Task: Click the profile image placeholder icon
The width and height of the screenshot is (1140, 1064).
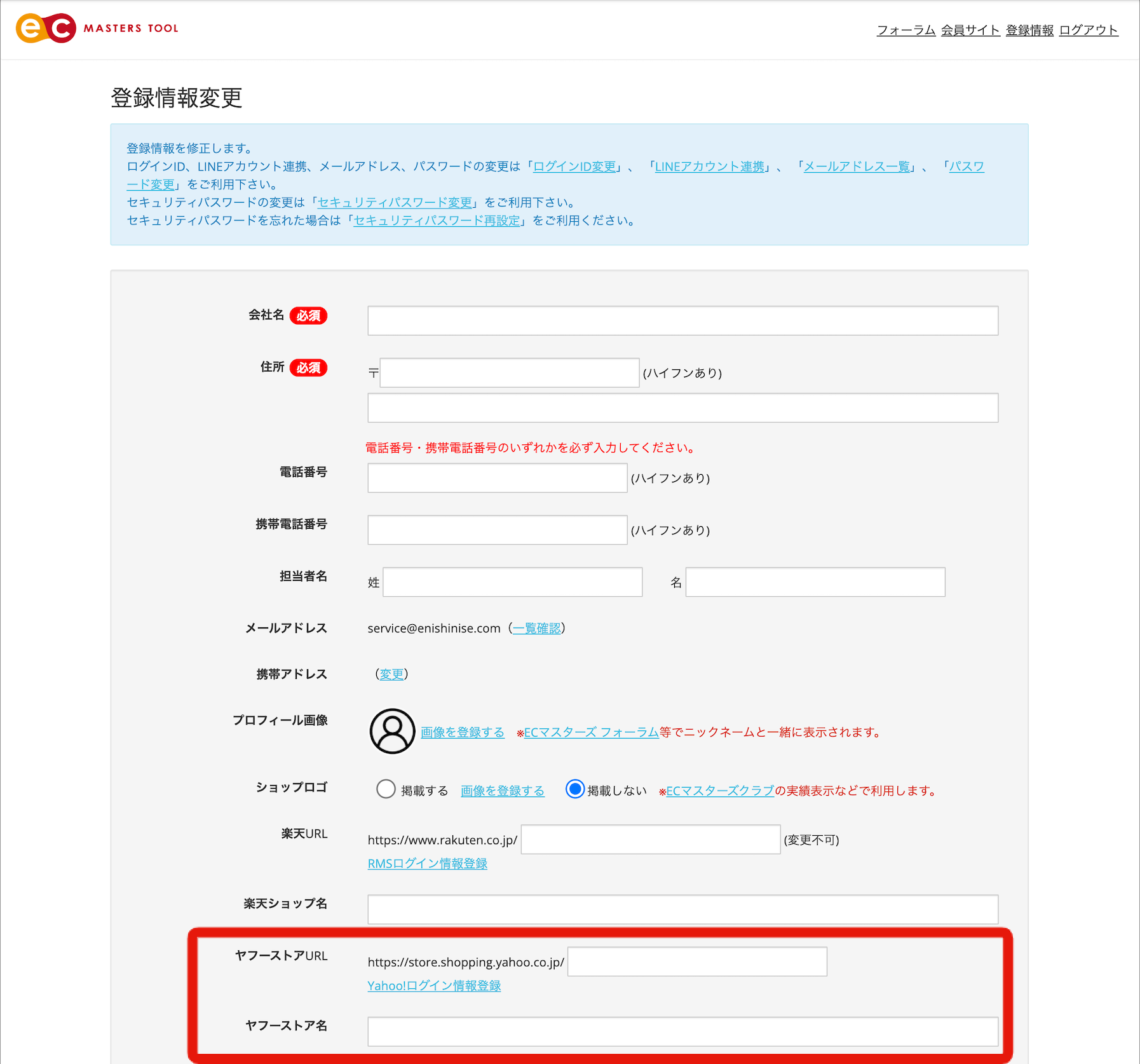Action: tap(391, 730)
